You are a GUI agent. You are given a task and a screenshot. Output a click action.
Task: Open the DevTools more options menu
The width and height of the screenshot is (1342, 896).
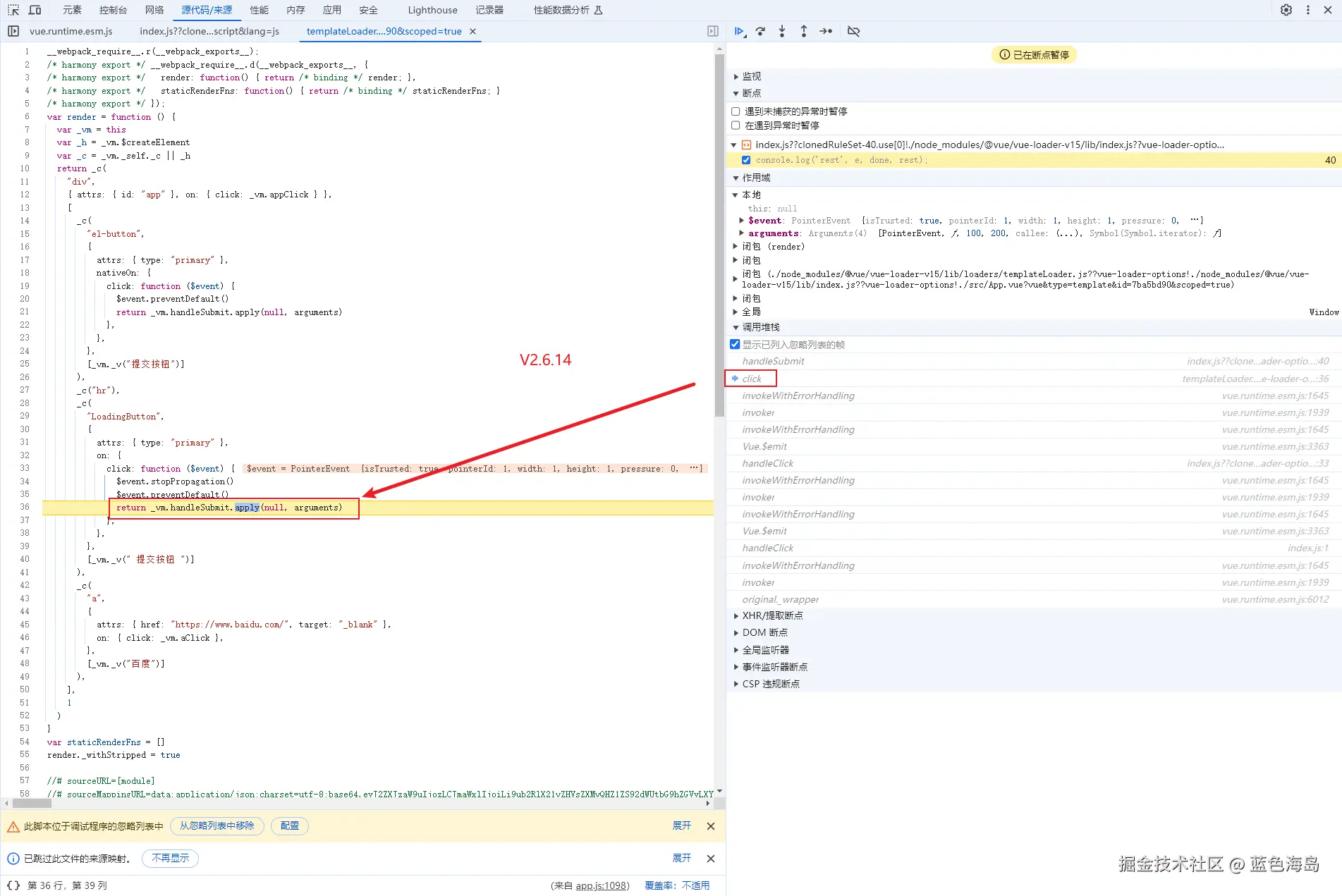pyautogui.click(x=1308, y=10)
